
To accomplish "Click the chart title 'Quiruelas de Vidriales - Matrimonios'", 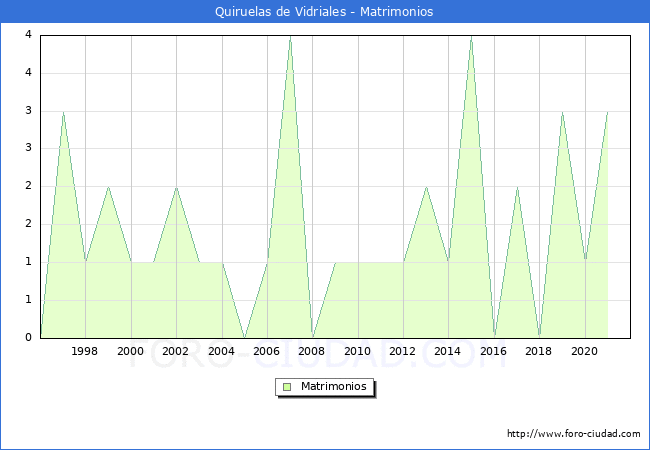I will (x=324, y=11).
